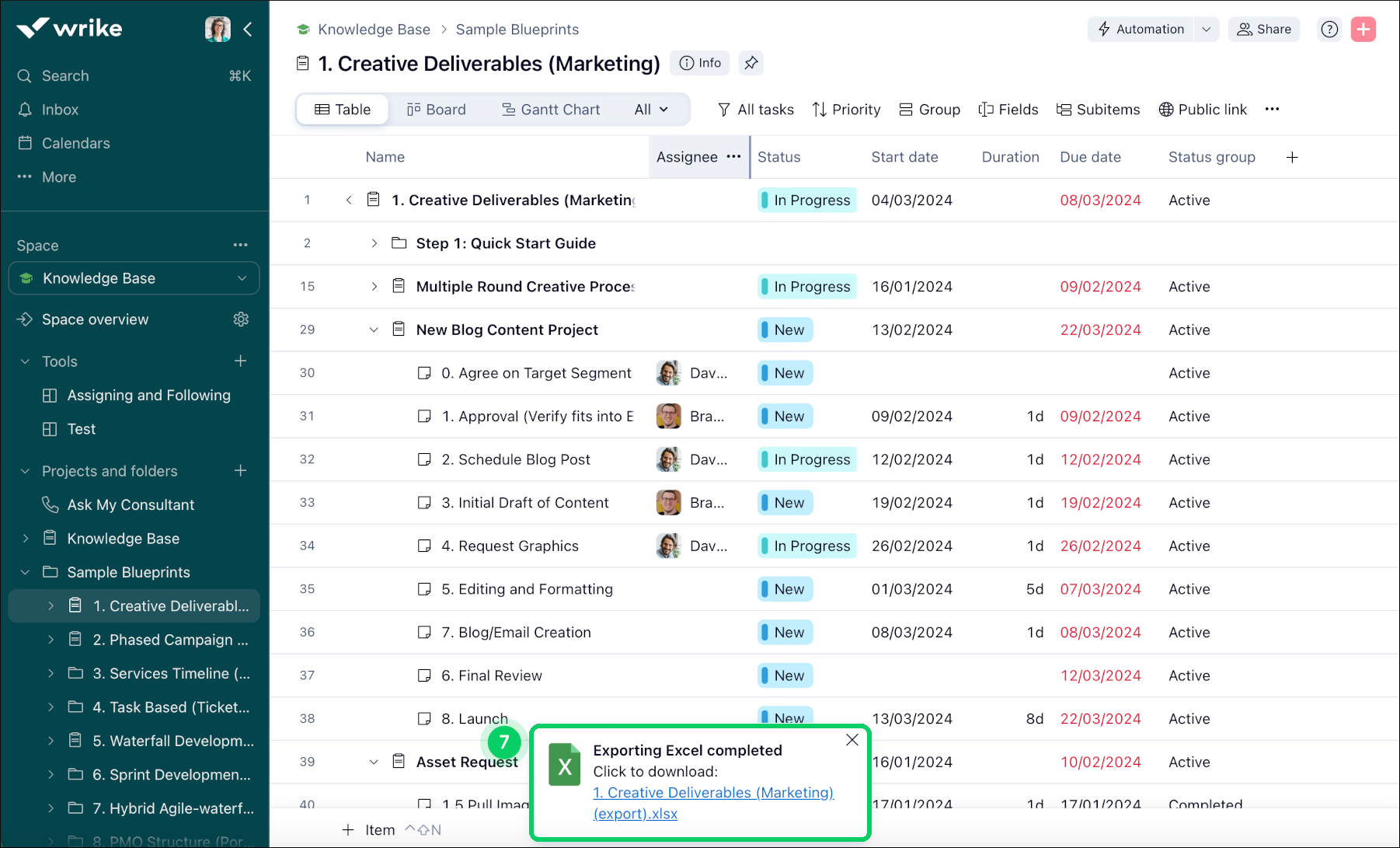Open Assignee column options menu

tap(733, 157)
